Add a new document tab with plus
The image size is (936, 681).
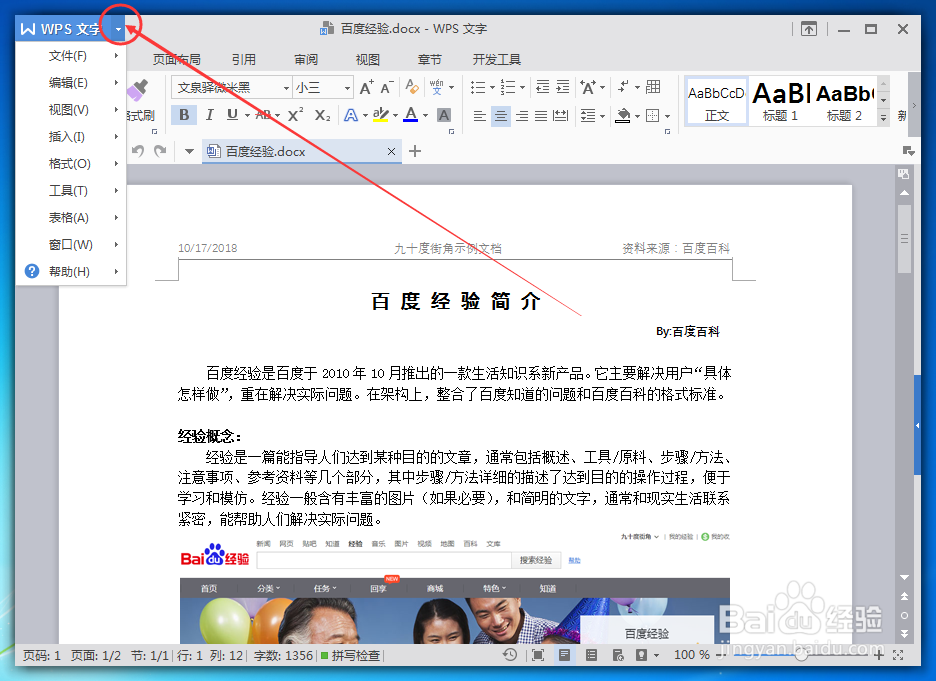[x=415, y=152]
